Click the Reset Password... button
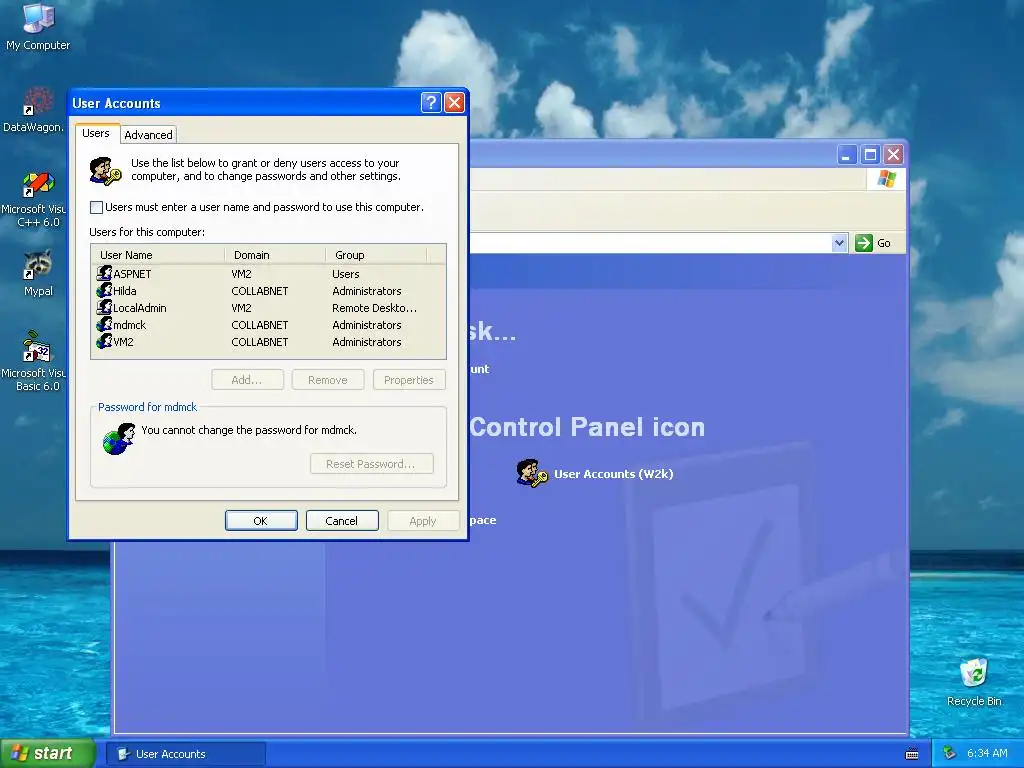Viewport: 1024px width, 768px height. (371, 464)
